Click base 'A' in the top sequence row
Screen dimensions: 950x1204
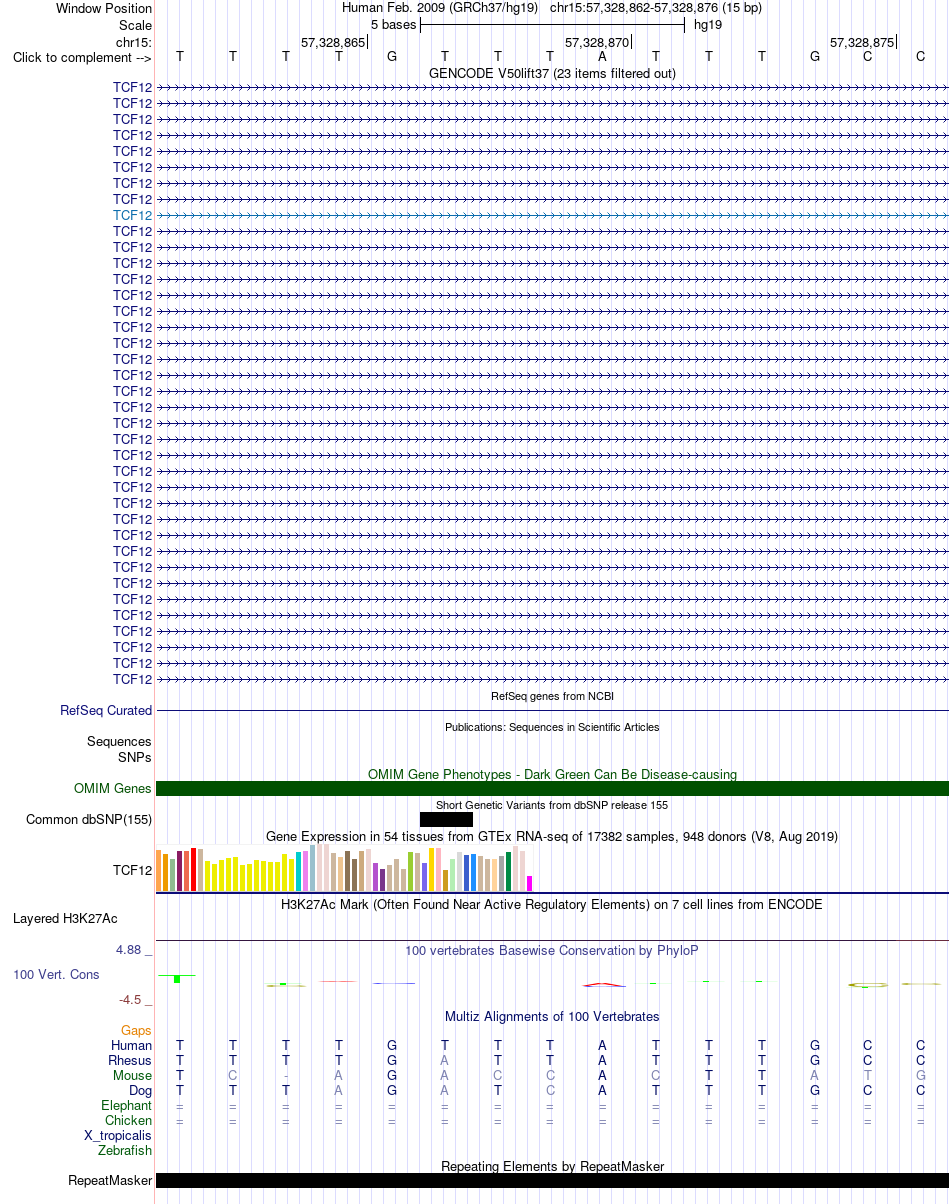click(602, 56)
